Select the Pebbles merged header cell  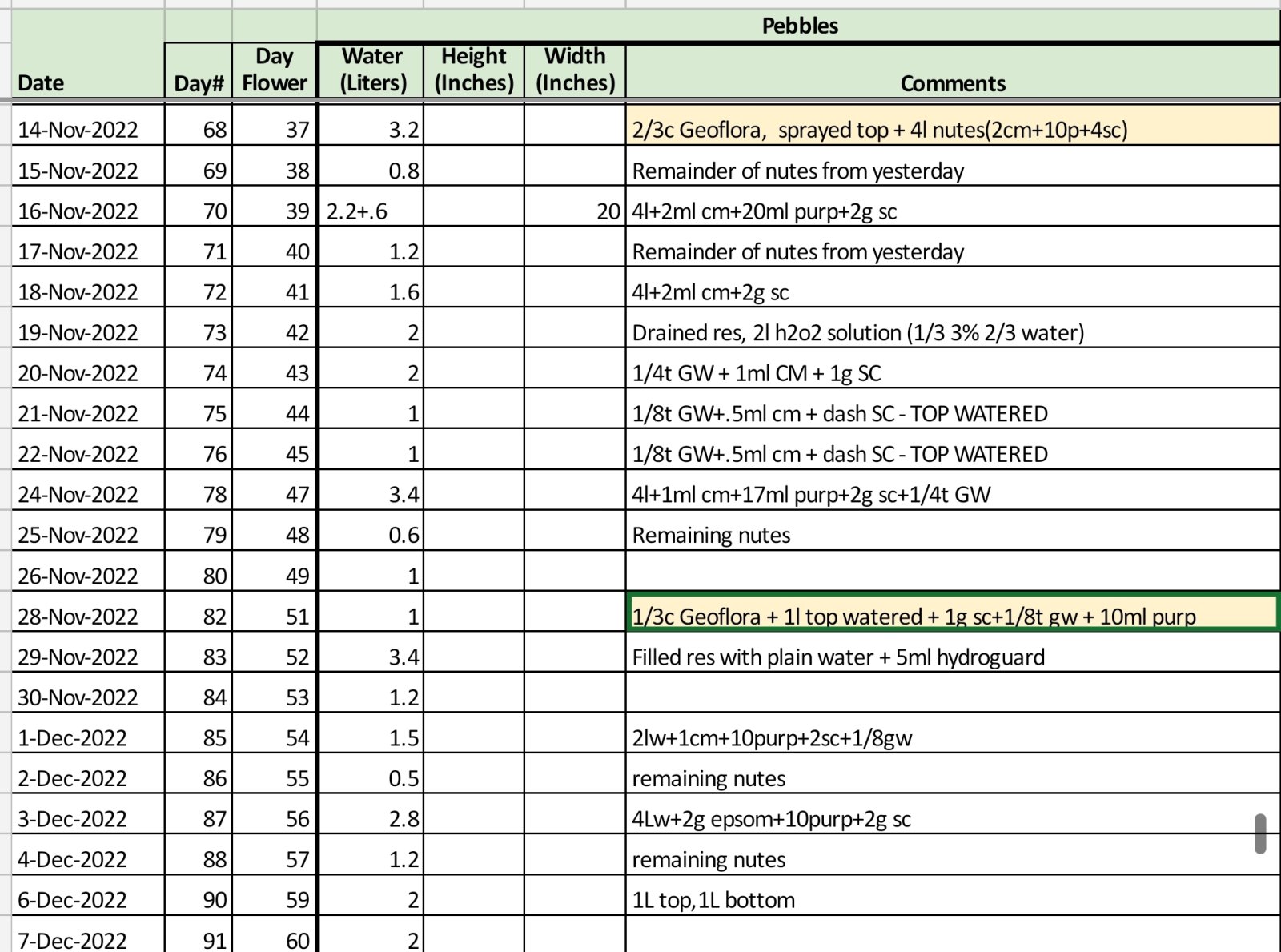(799, 26)
